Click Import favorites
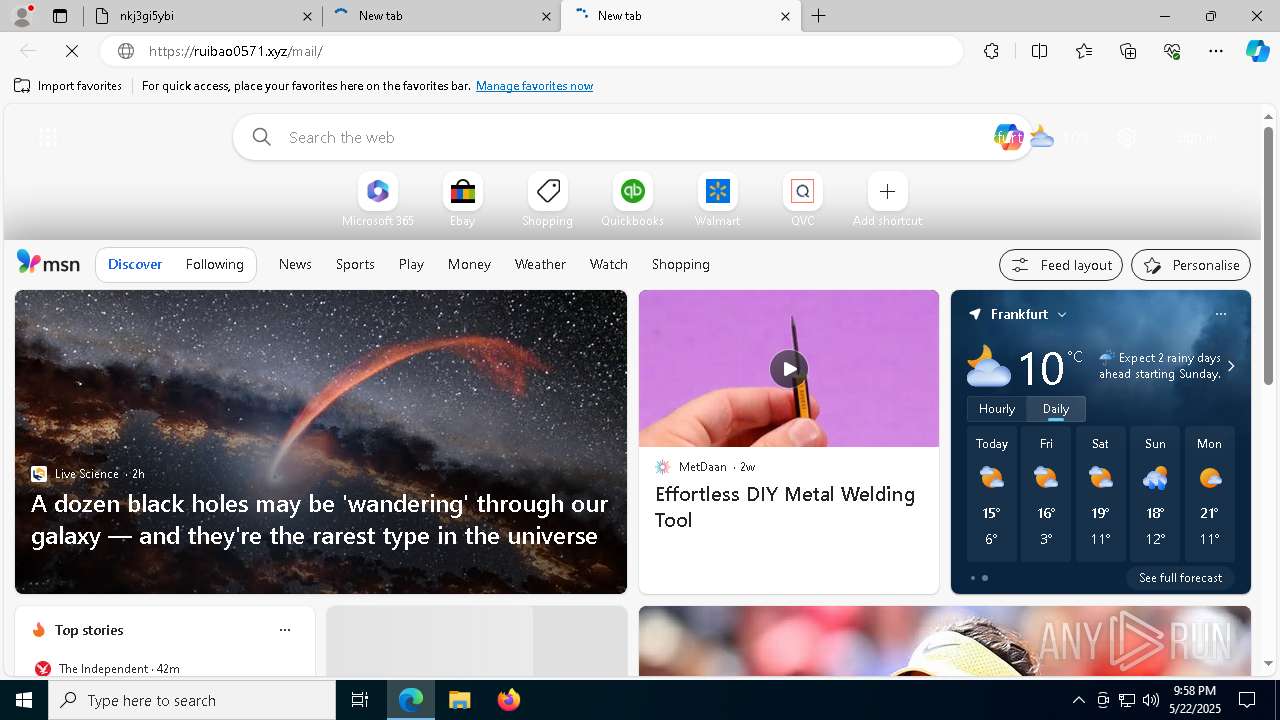 pyautogui.click(x=68, y=86)
